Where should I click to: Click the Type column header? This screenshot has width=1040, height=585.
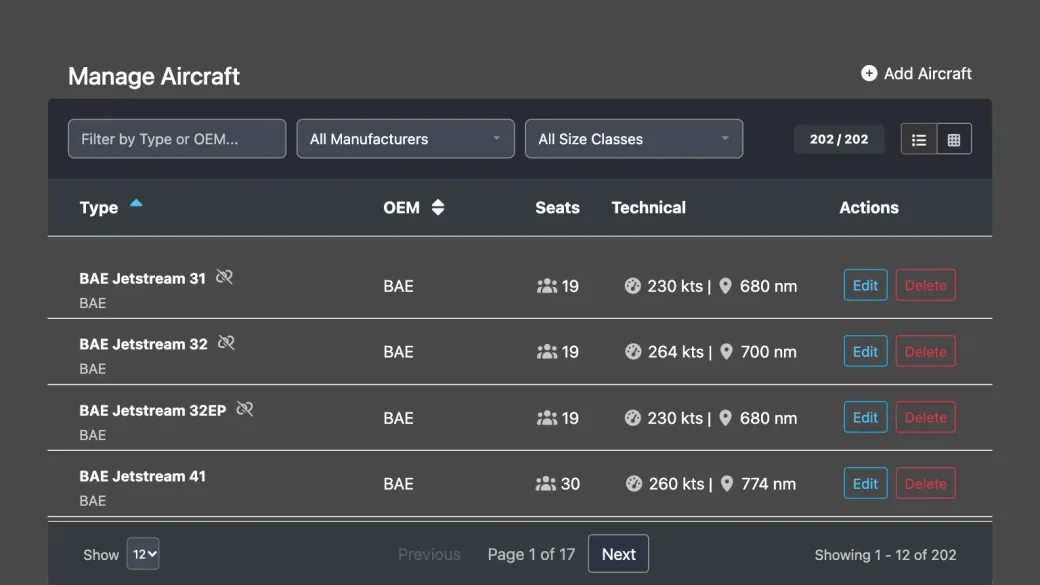click(x=99, y=208)
